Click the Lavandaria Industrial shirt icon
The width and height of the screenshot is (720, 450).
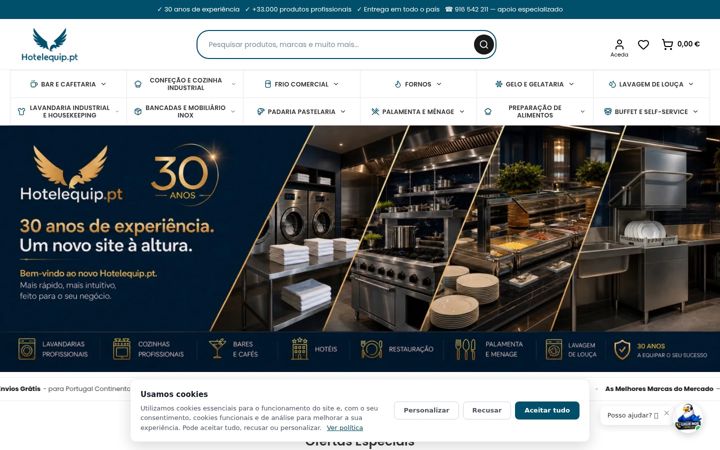point(21,112)
